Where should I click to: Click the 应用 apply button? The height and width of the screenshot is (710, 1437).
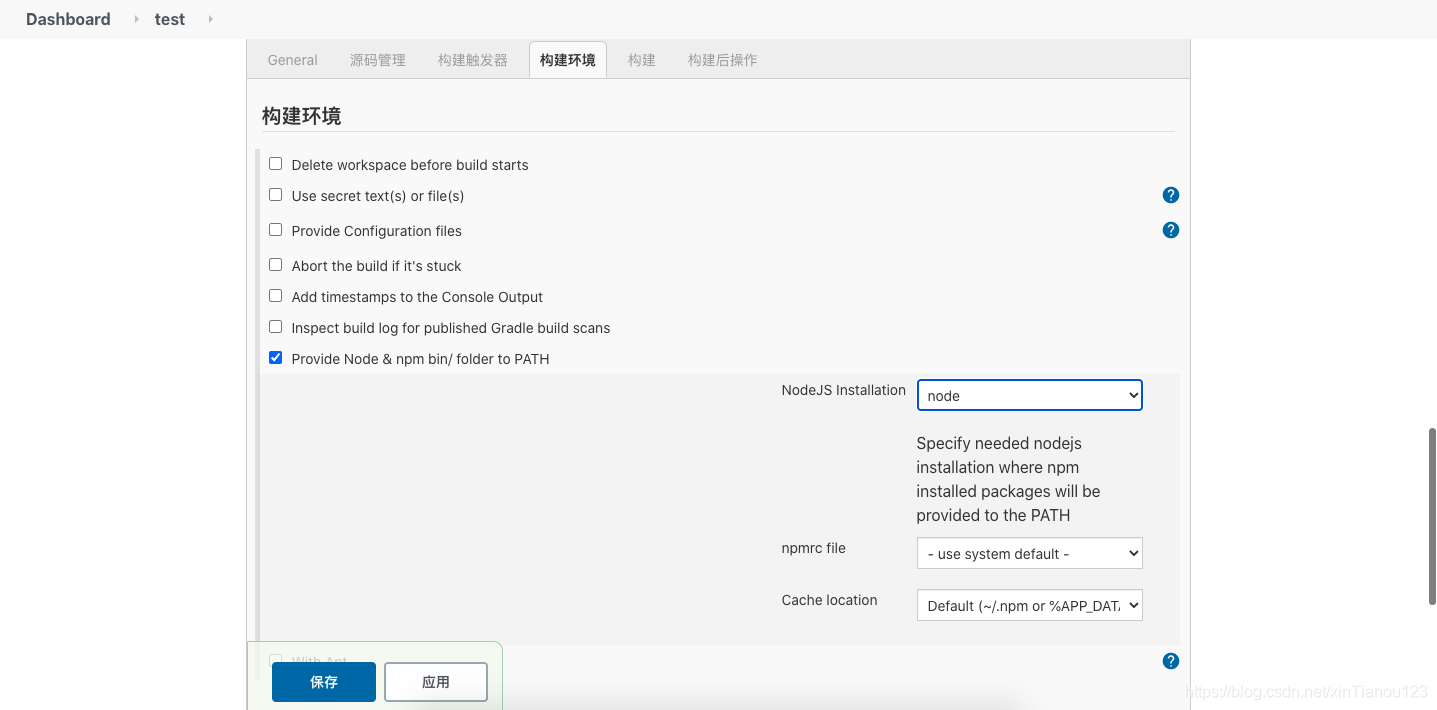pos(436,682)
